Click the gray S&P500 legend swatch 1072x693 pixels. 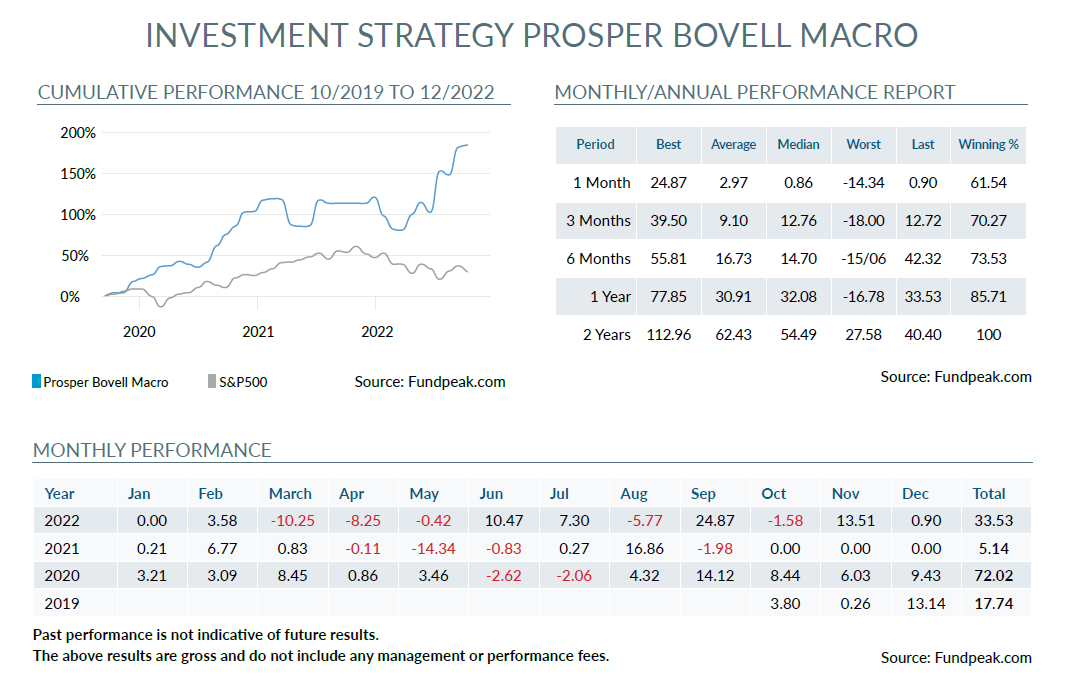[x=211, y=382]
